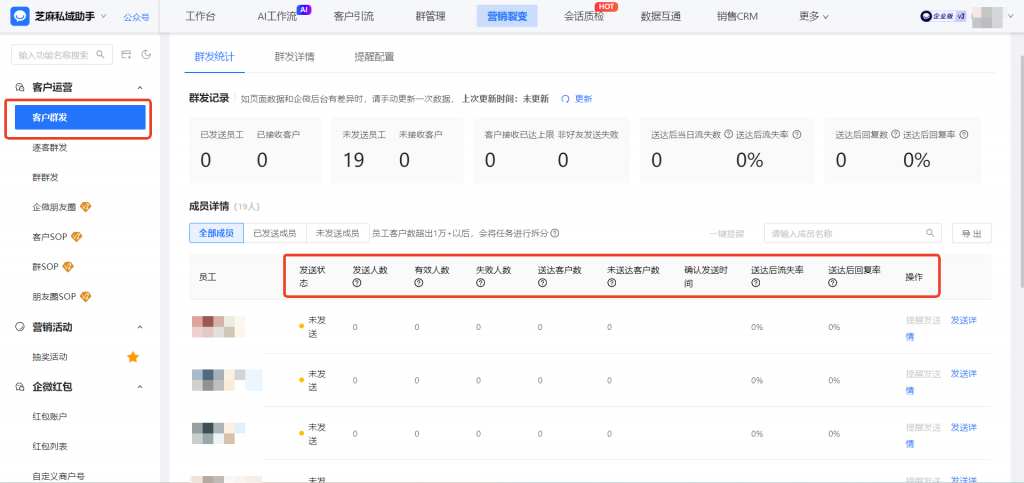1024x483 pixels.
Task: Open the 数据互通 top menu
Action: coord(661,17)
